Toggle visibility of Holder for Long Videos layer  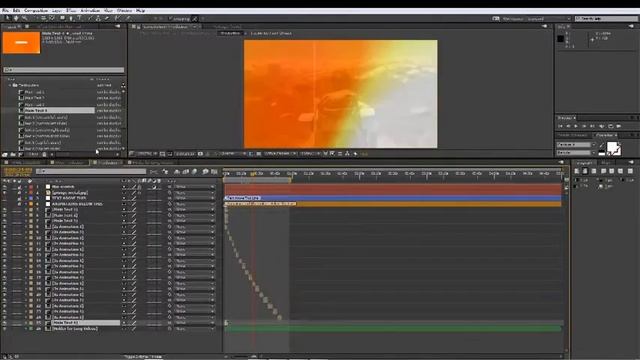[x=4, y=329]
